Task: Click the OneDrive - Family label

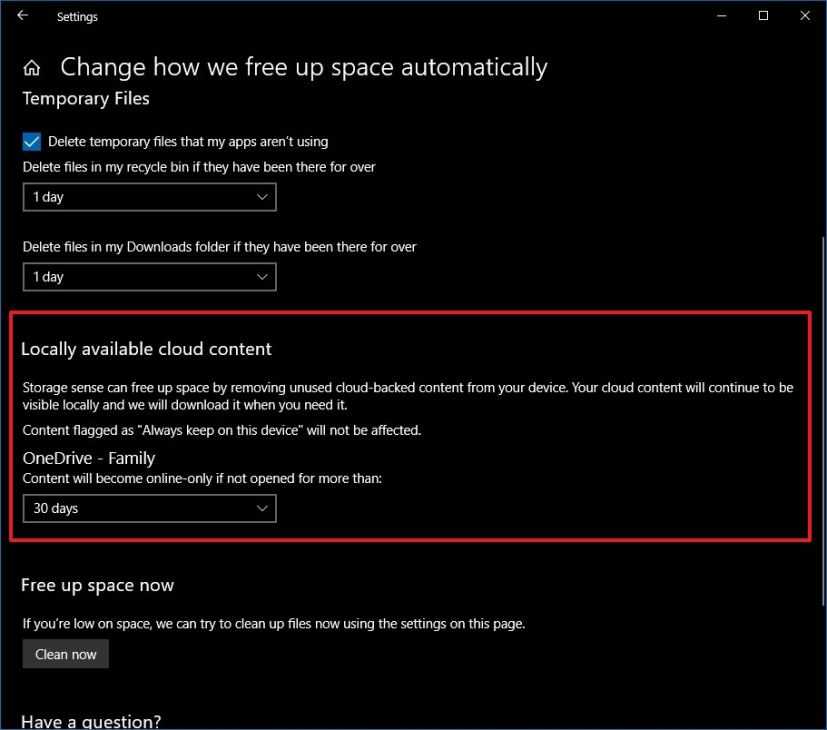Action: 89,458
